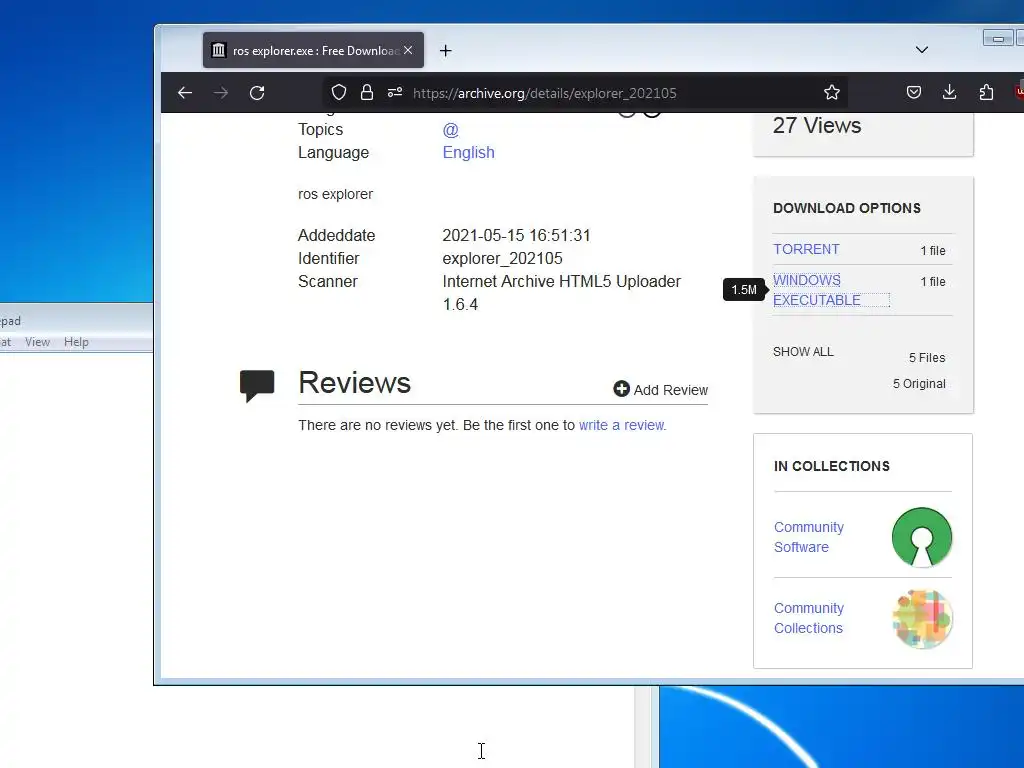Download the TORRENT file
The width and height of the screenshot is (1024, 768).
coord(806,249)
